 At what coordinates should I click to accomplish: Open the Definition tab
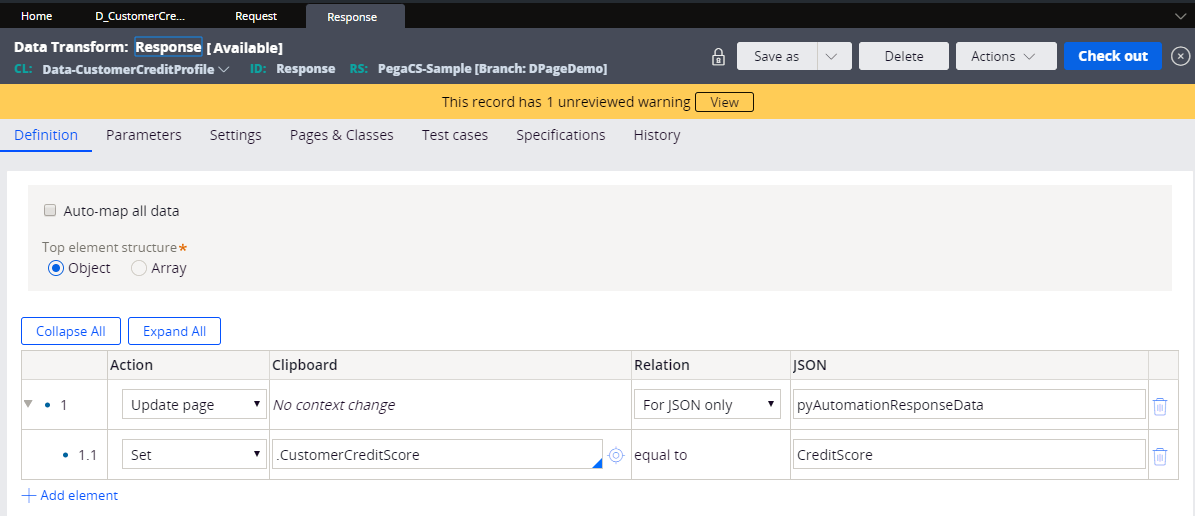pos(46,135)
